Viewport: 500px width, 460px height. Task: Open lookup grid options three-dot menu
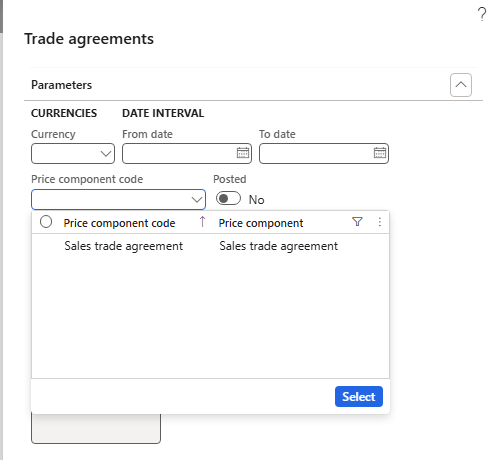pos(380,222)
